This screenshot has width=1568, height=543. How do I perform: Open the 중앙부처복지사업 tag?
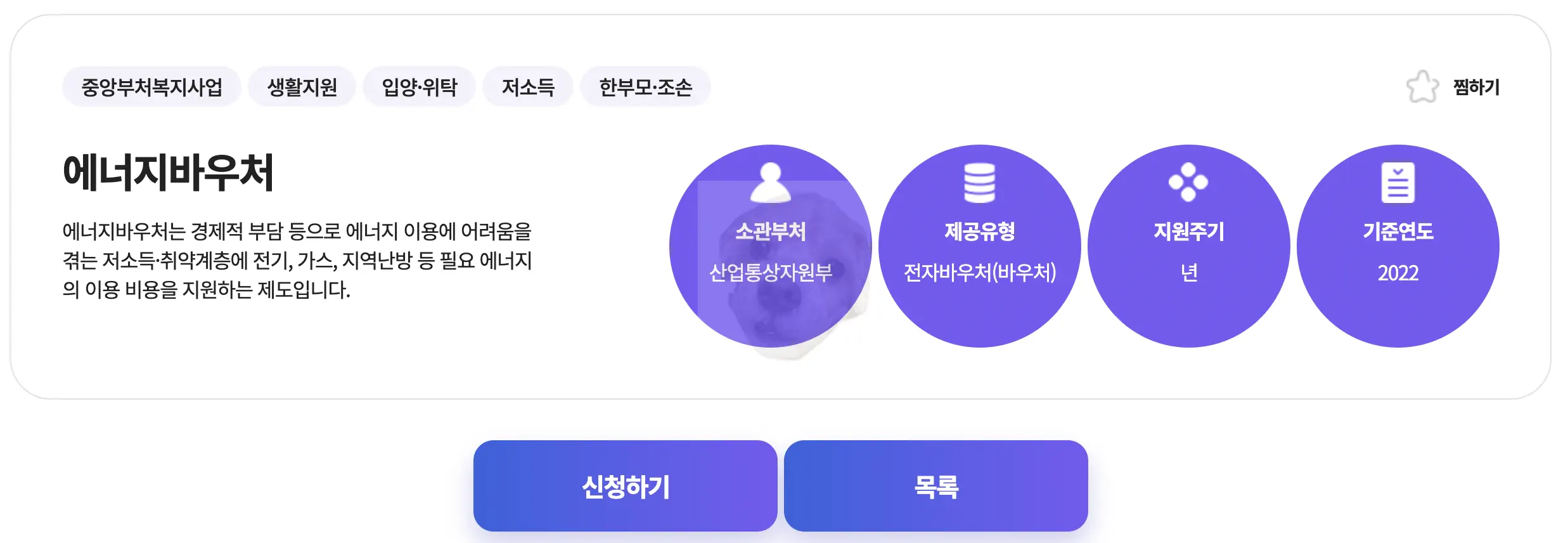click(152, 88)
